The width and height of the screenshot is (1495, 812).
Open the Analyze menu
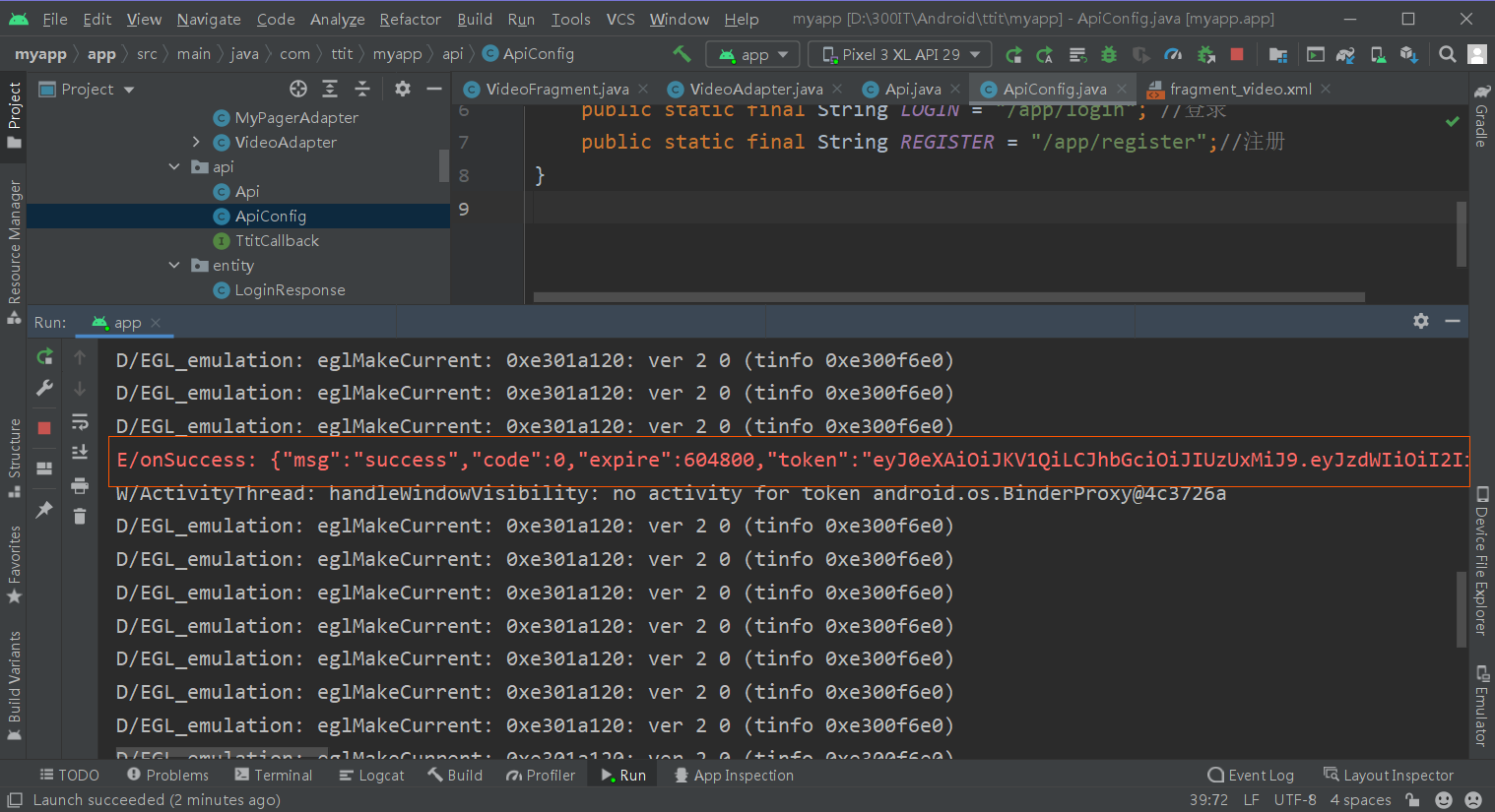point(337,19)
